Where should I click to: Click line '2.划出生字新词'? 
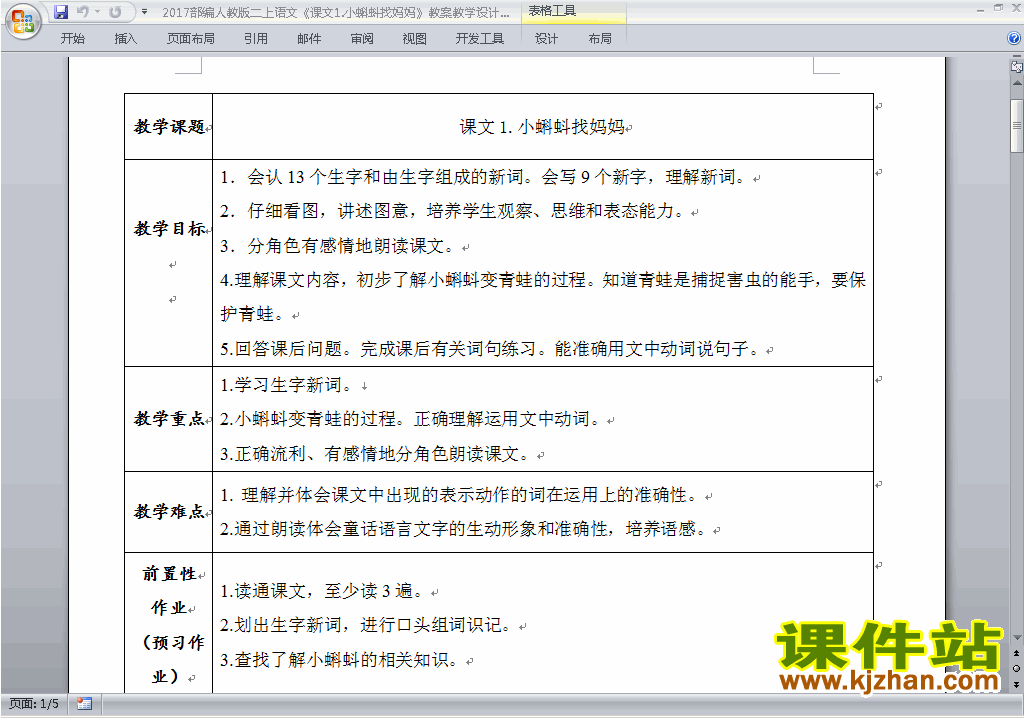click(367, 625)
